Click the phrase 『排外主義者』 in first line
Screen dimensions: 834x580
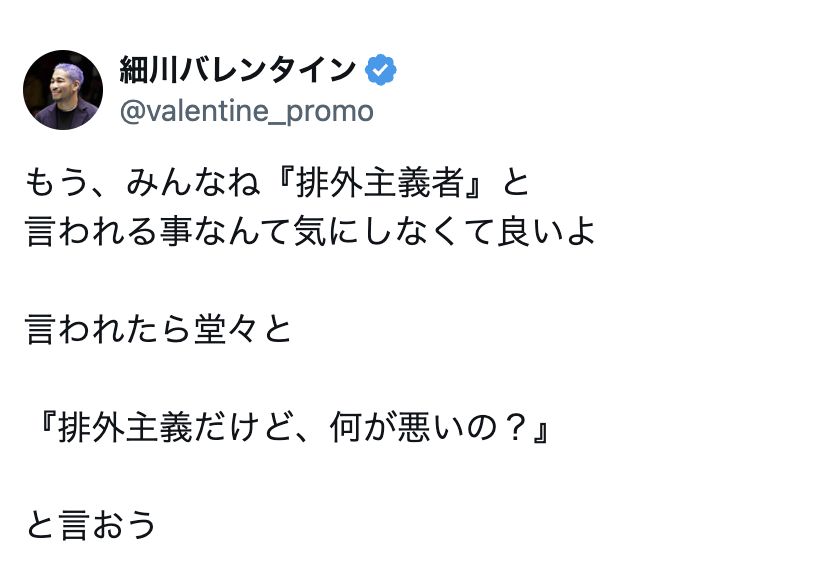click(x=380, y=183)
